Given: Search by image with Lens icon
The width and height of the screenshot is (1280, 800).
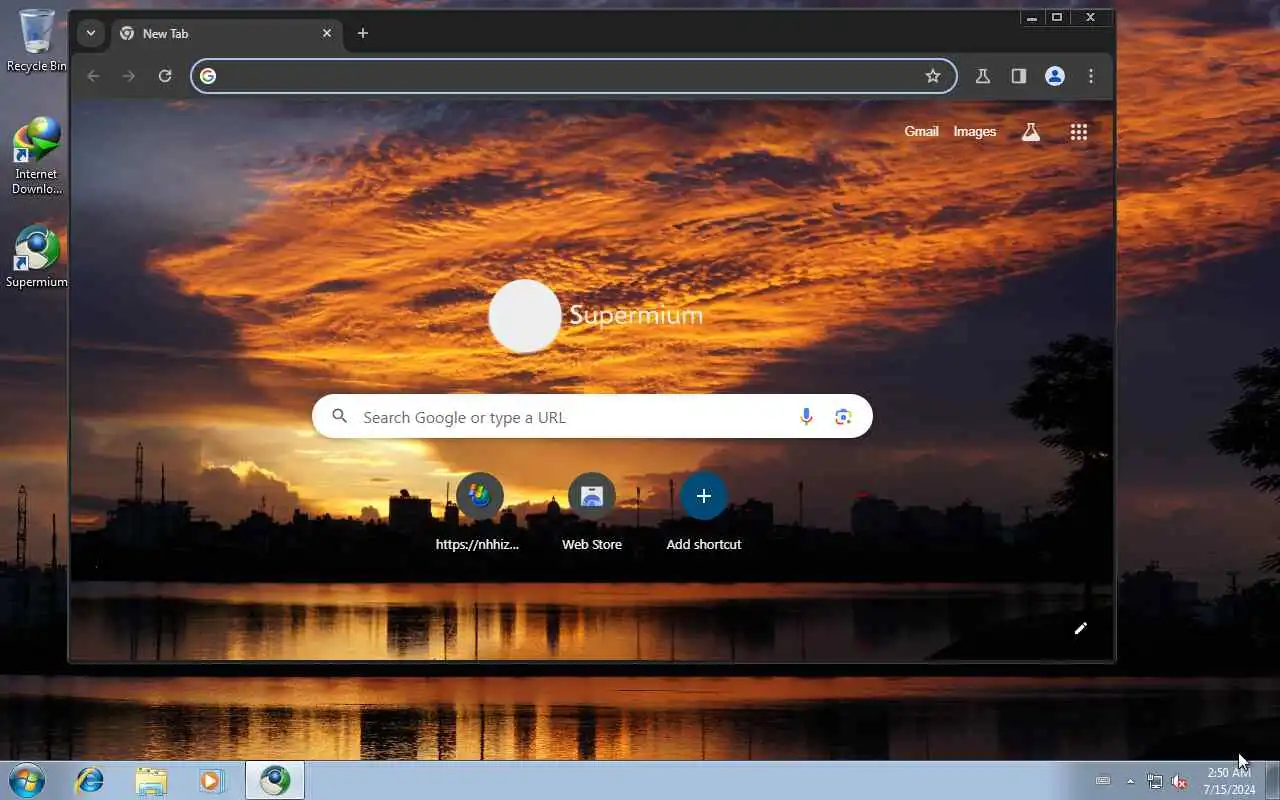Looking at the screenshot, I should 843,417.
